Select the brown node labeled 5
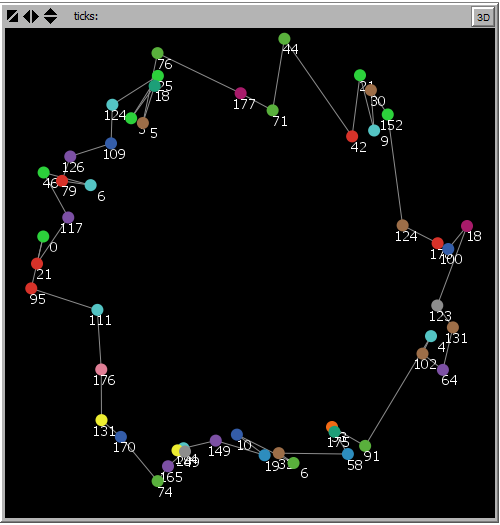This screenshot has width=500, height=525. (143, 123)
